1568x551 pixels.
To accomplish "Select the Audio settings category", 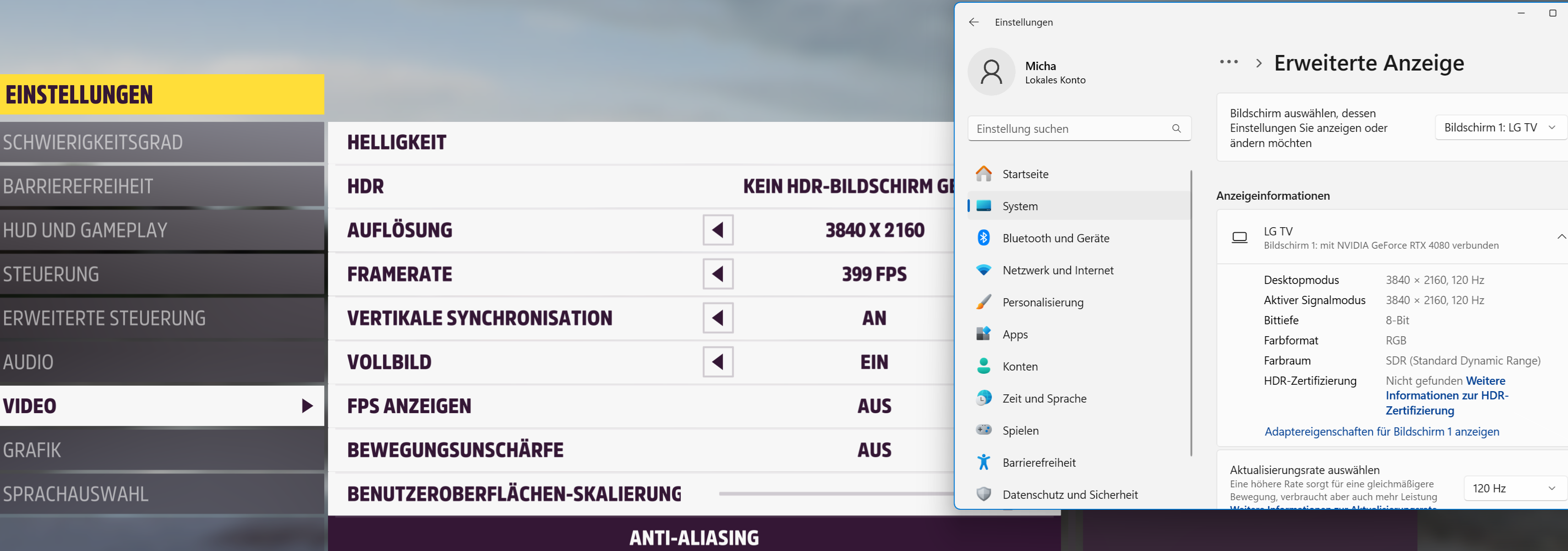I will point(161,362).
